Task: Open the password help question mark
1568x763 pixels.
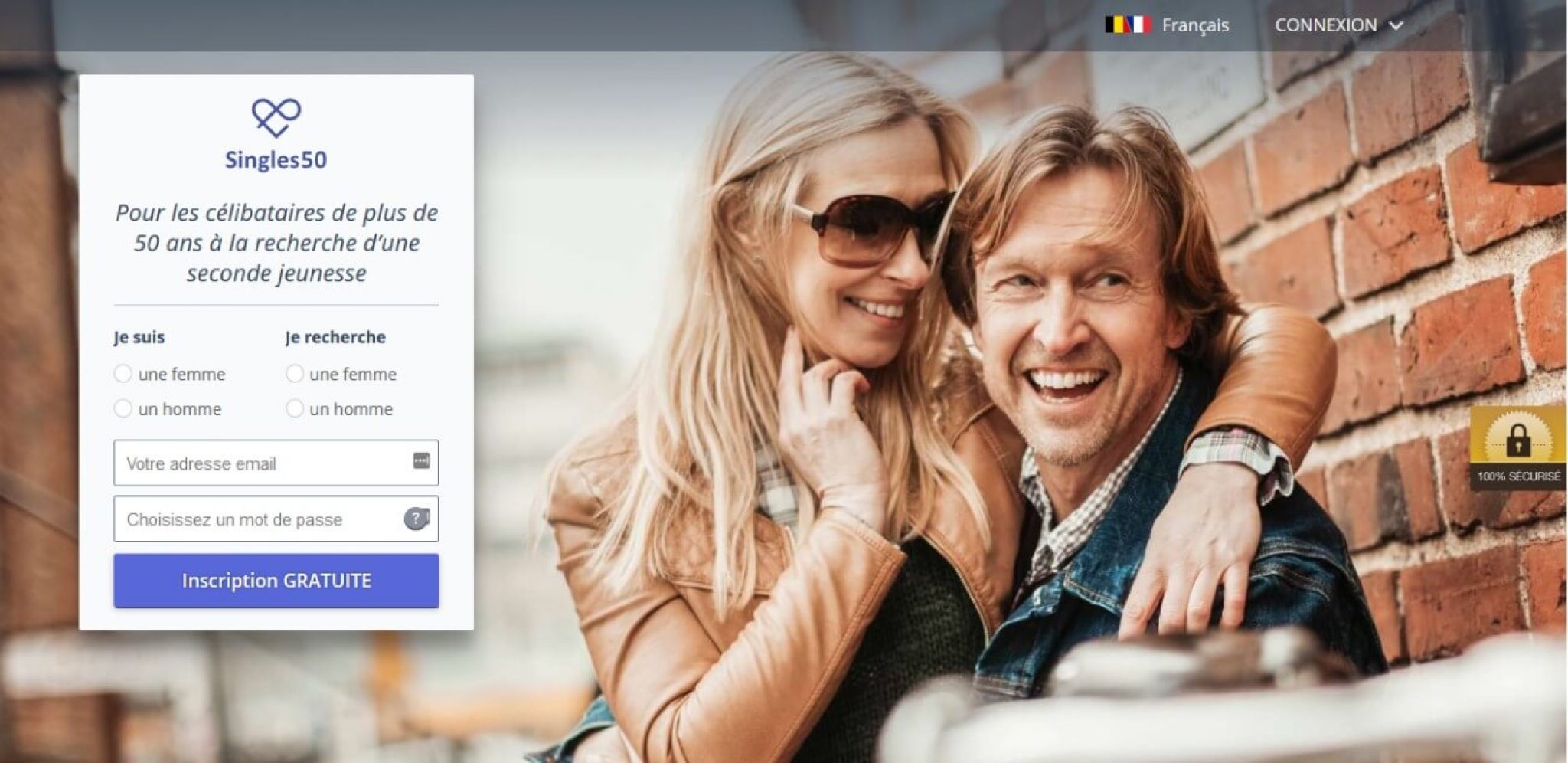Action: (x=416, y=519)
